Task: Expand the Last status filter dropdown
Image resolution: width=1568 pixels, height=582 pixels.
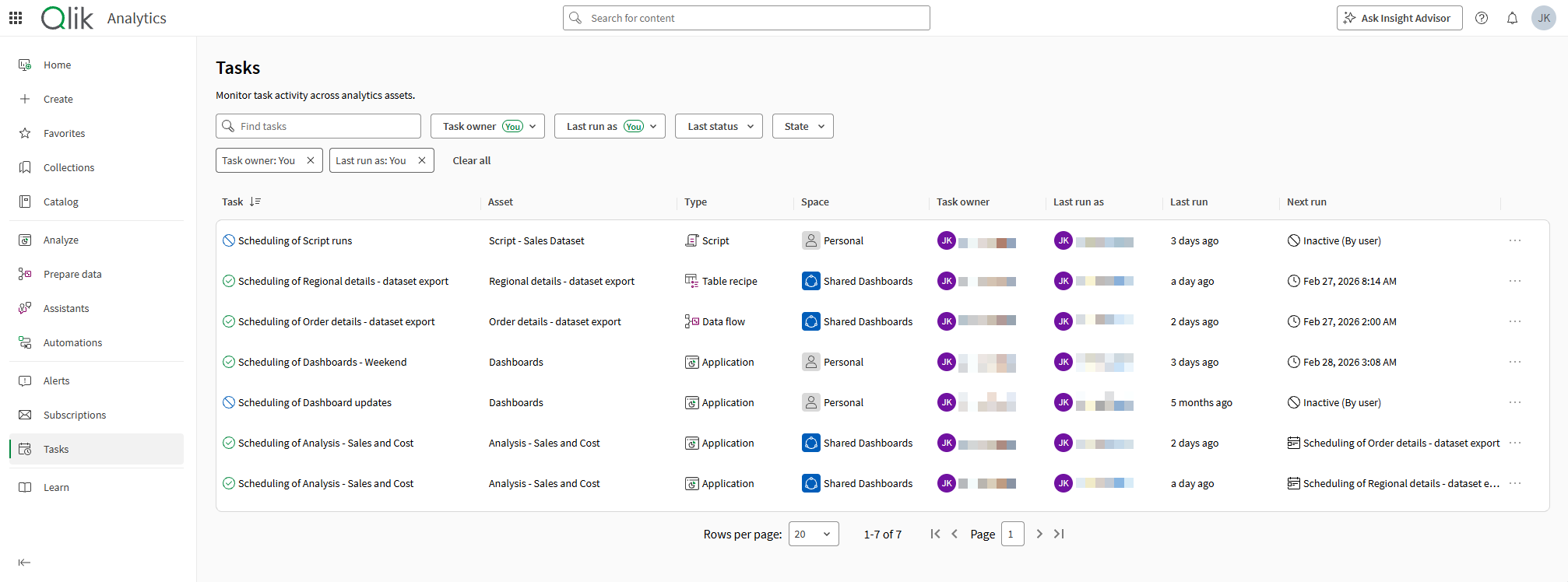Action: [x=719, y=126]
